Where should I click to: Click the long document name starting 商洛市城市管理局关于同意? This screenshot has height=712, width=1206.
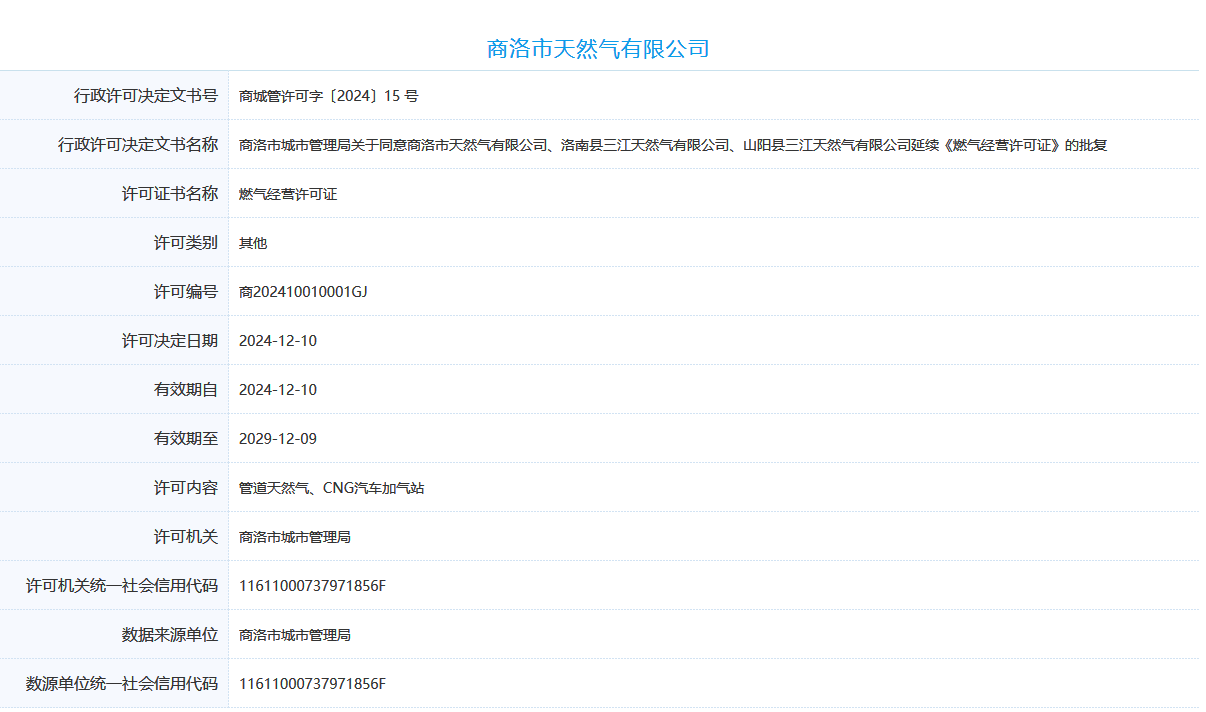coord(673,145)
